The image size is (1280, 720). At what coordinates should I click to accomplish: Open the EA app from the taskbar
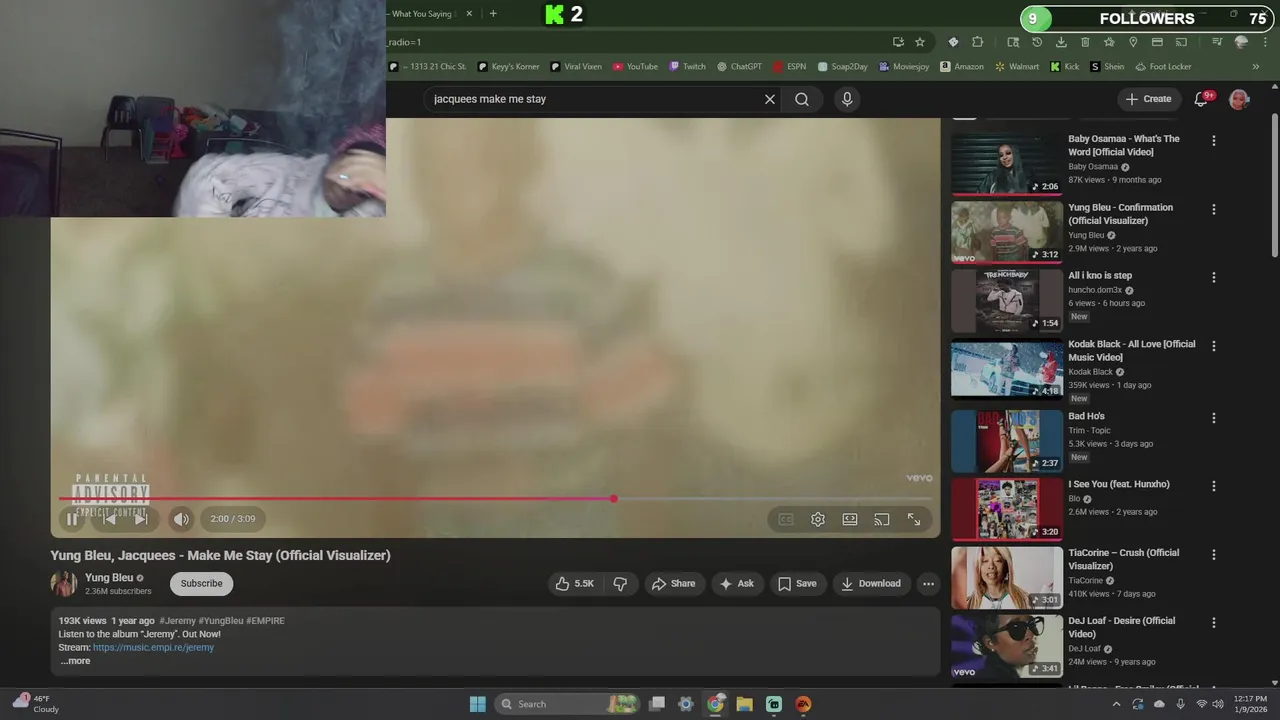(803, 704)
